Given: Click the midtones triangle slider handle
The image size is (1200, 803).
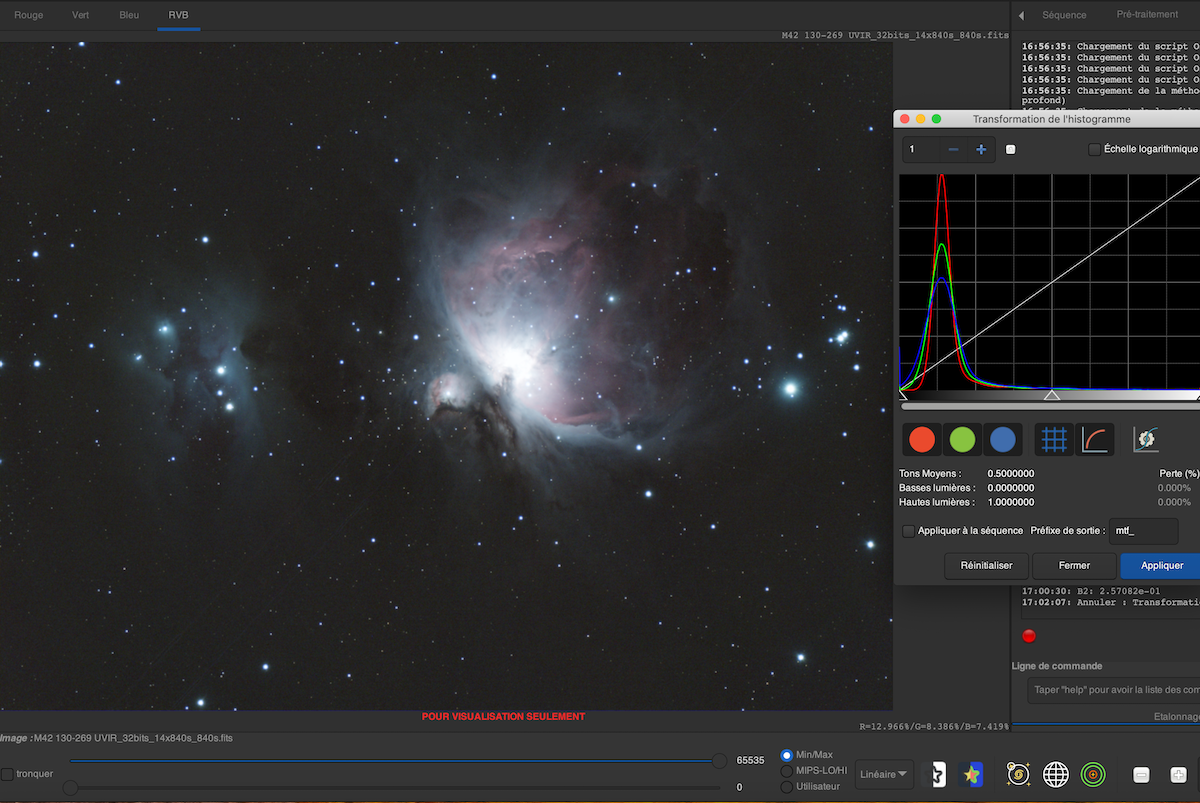Looking at the screenshot, I should (1051, 396).
